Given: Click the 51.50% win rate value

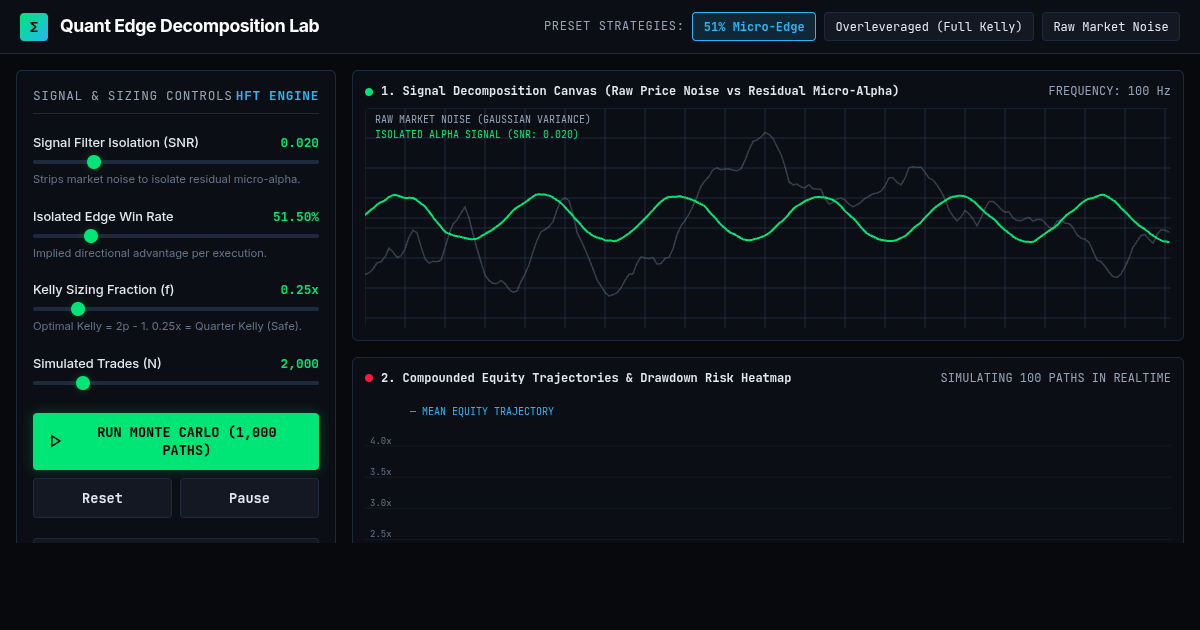Looking at the screenshot, I should pos(296,217).
